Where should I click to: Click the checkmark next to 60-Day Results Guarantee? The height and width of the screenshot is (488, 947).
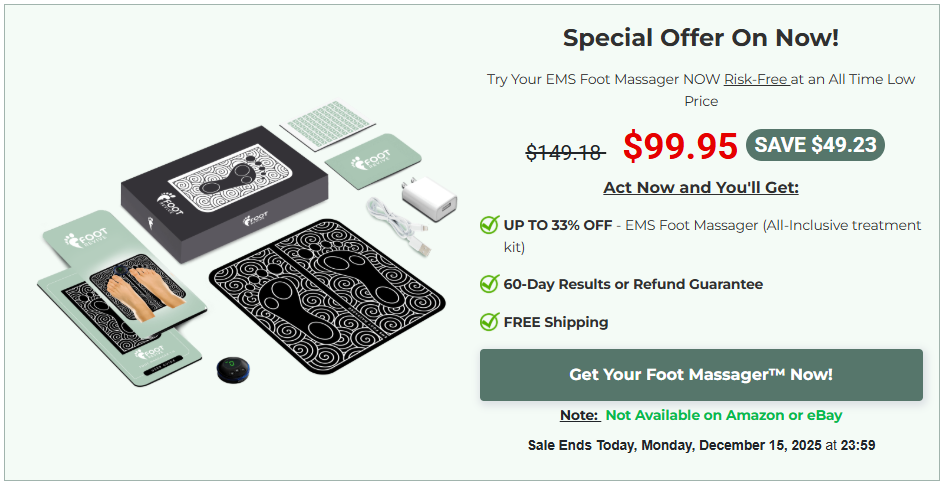coord(489,284)
